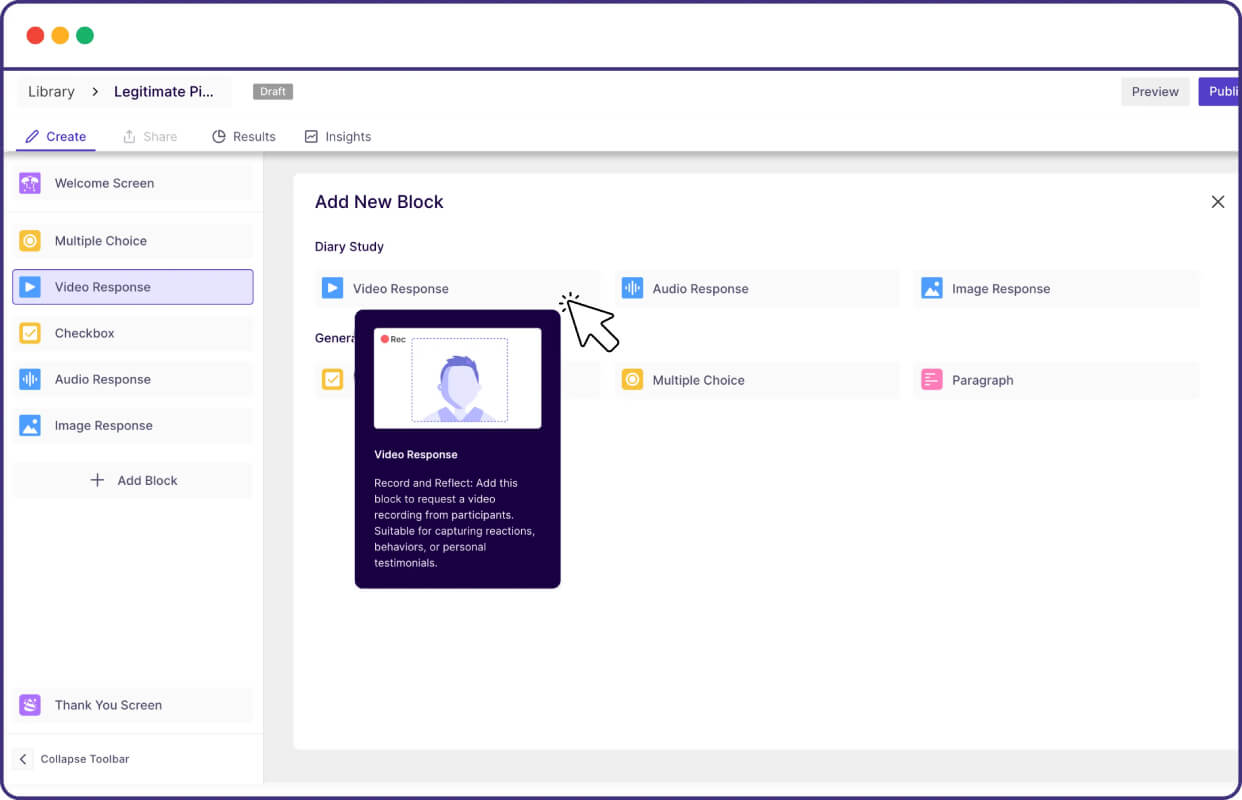Screen dimensions: 1242x800
Task: Click the Legitimate Pi... study title
Action: pos(163,91)
